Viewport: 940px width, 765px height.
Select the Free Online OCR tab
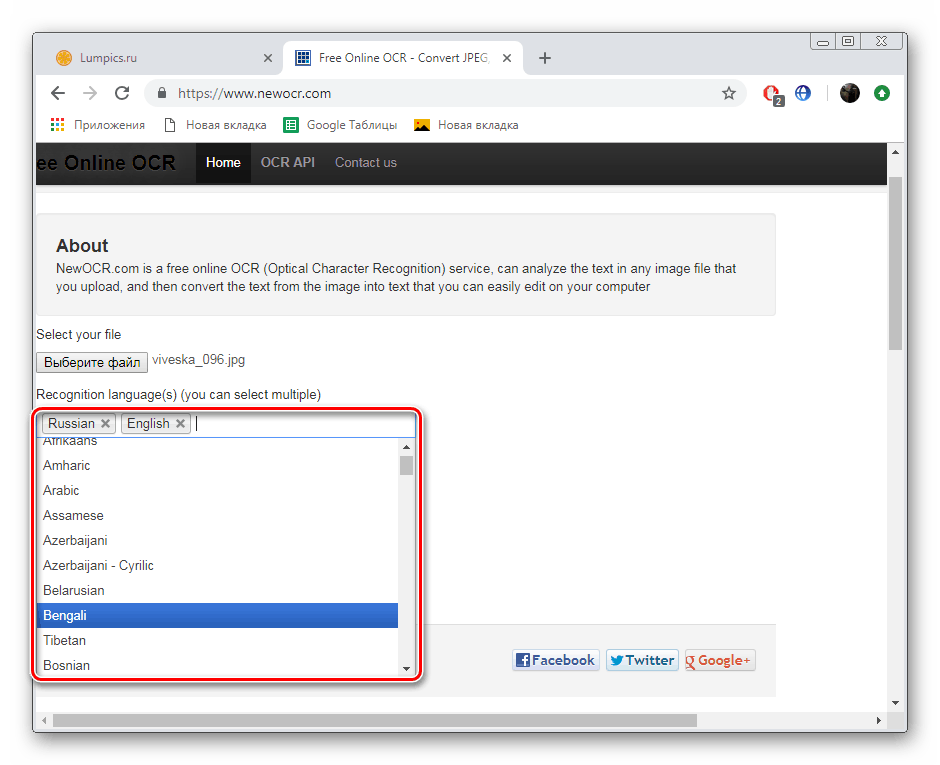403,58
